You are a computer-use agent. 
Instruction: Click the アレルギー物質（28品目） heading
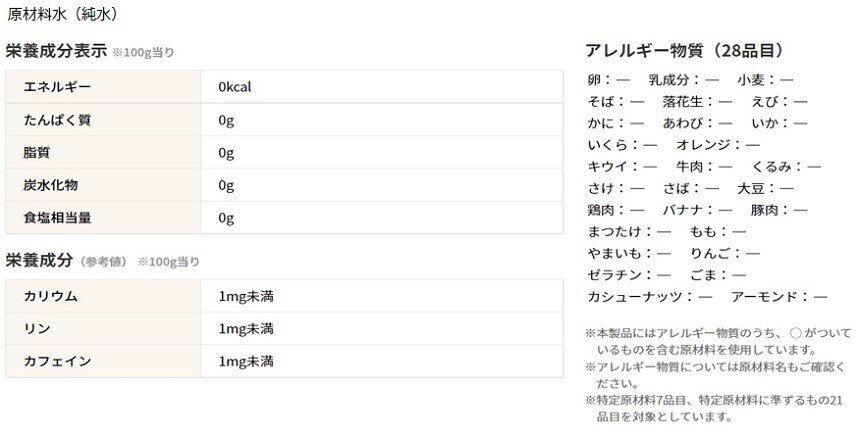click(x=683, y=51)
